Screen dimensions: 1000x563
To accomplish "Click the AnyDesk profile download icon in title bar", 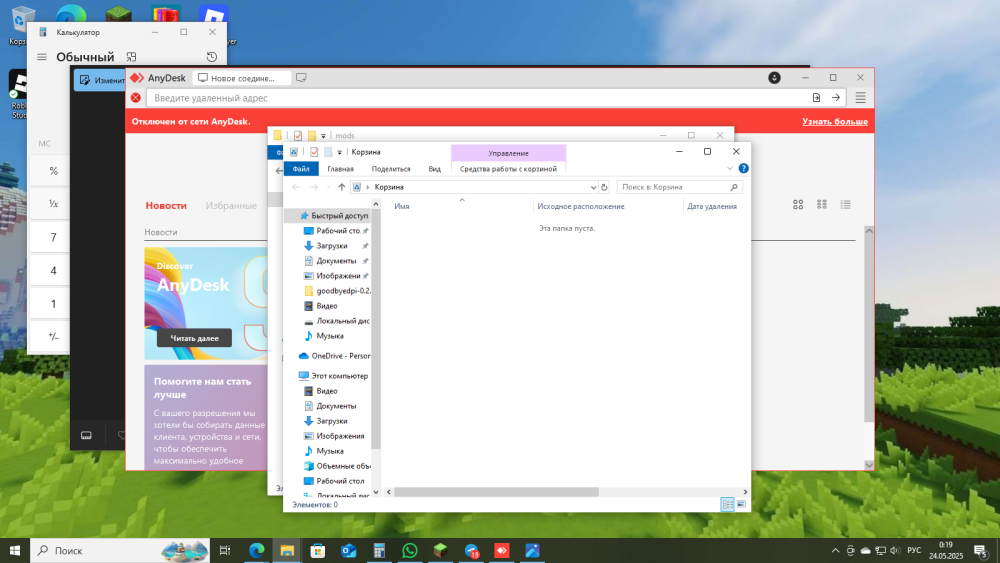I will click(774, 78).
